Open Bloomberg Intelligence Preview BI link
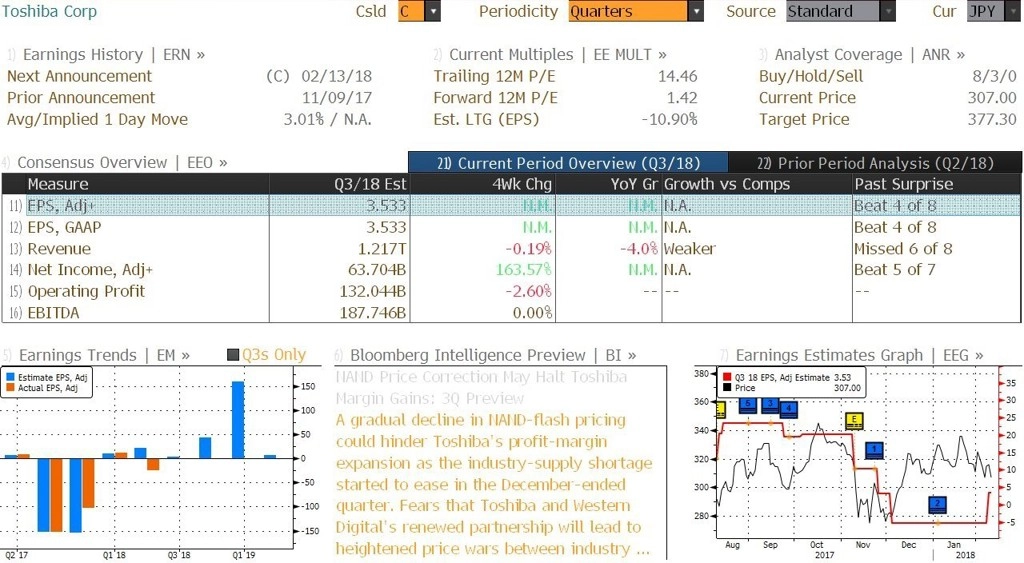 [x=493, y=355]
